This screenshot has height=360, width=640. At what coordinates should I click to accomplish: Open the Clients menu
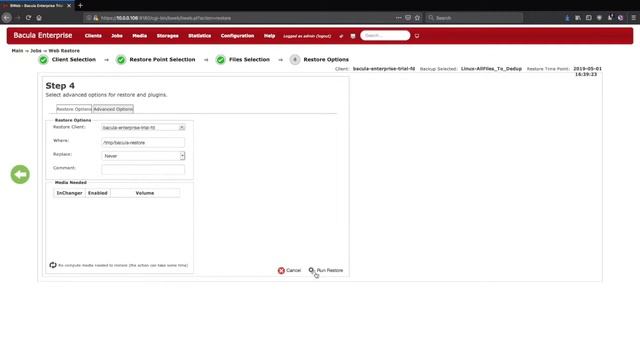(x=93, y=36)
